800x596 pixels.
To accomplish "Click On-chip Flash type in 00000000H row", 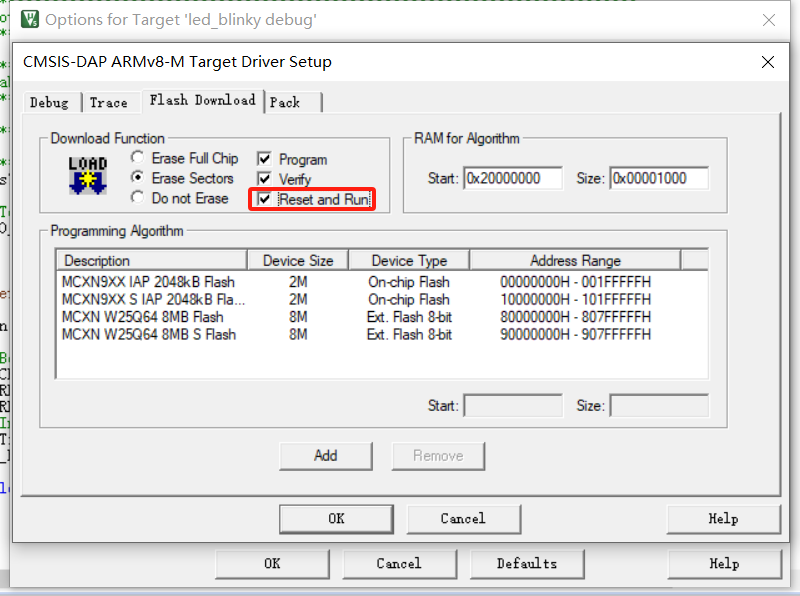I will [409, 282].
